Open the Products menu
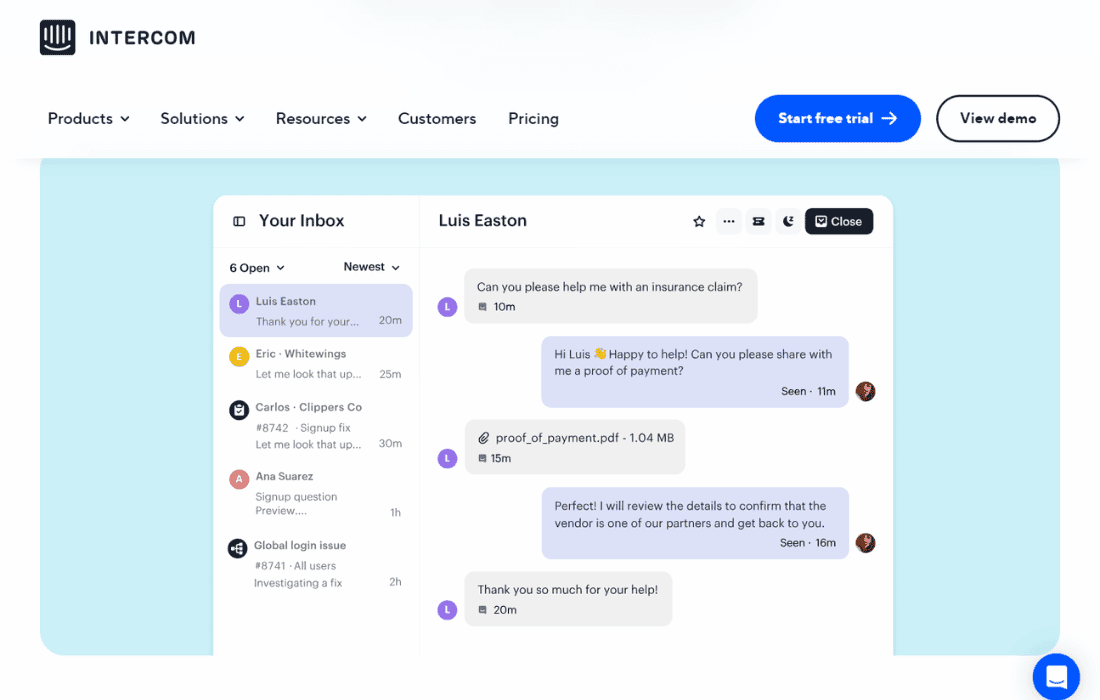The width and height of the screenshot is (1100, 700). [x=88, y=119]
